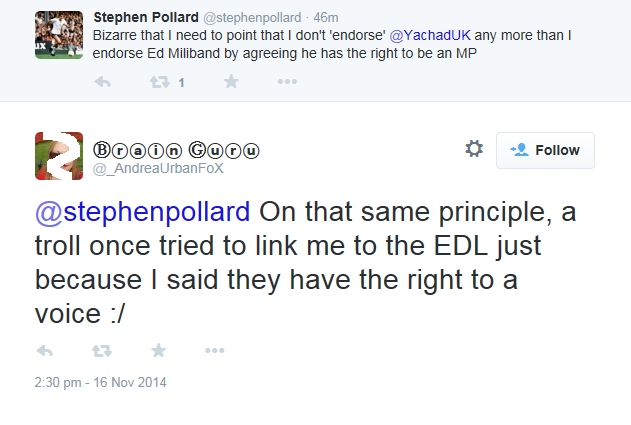Click the @stephenpollard mention in reply
This screenshot has height=425, width=631.
pyautogui.click(x=143, y=215)
